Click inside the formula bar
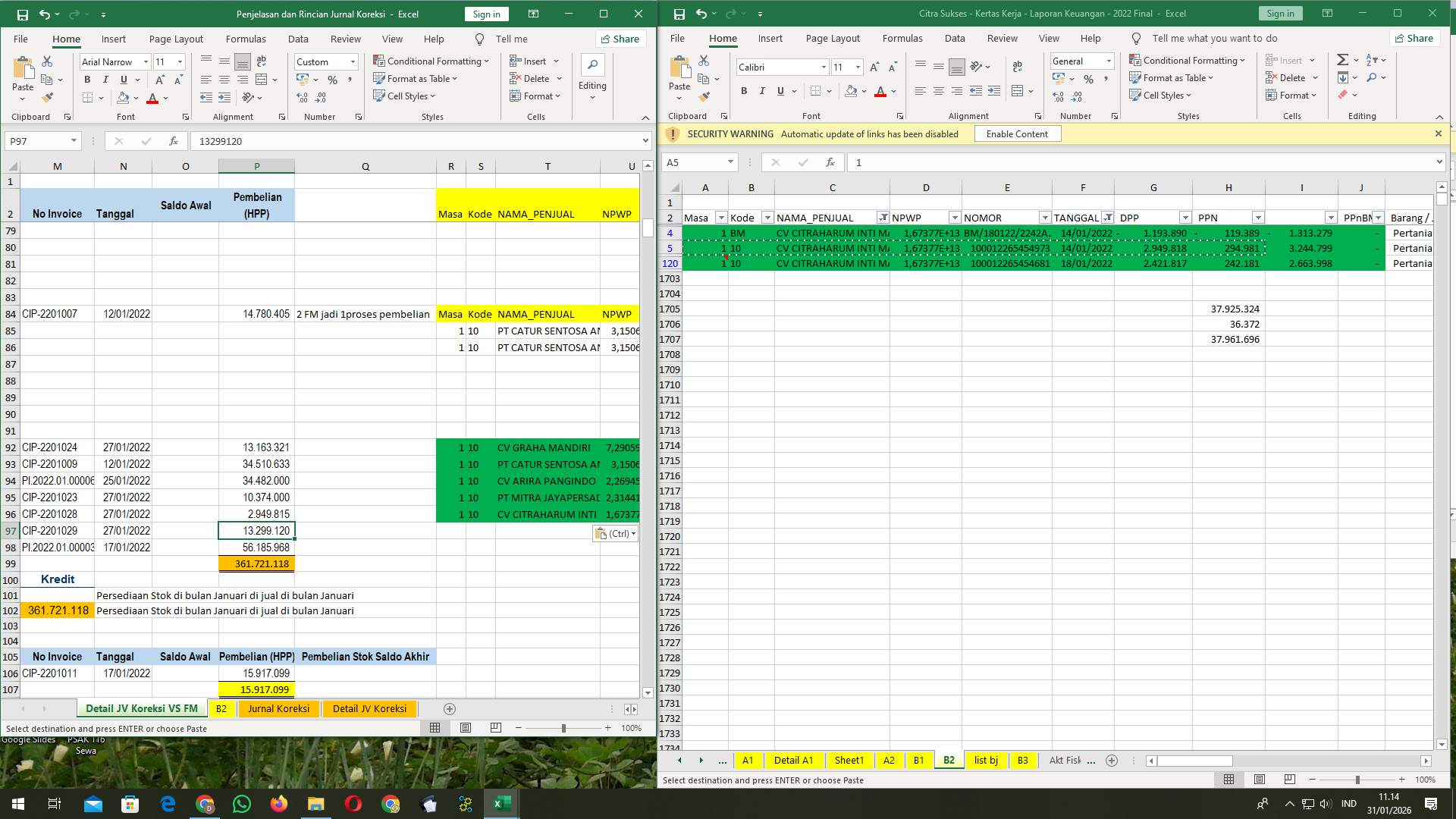The width and height of the screenshot is (1456, 819). [417, 141]
